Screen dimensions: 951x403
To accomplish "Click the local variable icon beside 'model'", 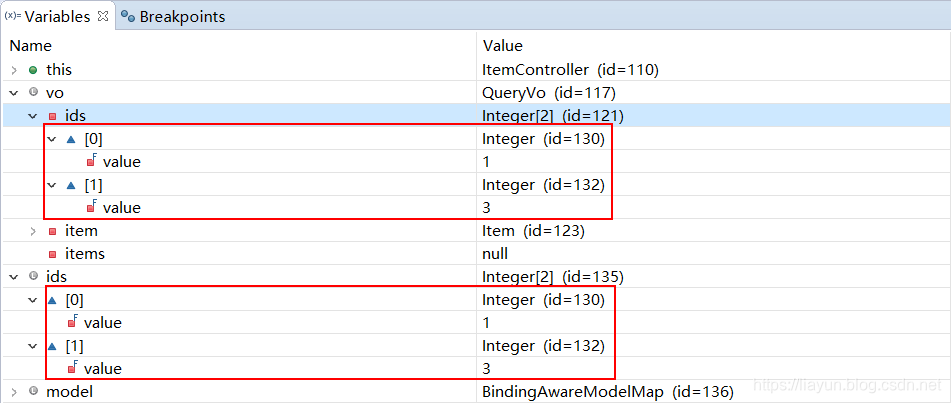I will tap(33, 392).
